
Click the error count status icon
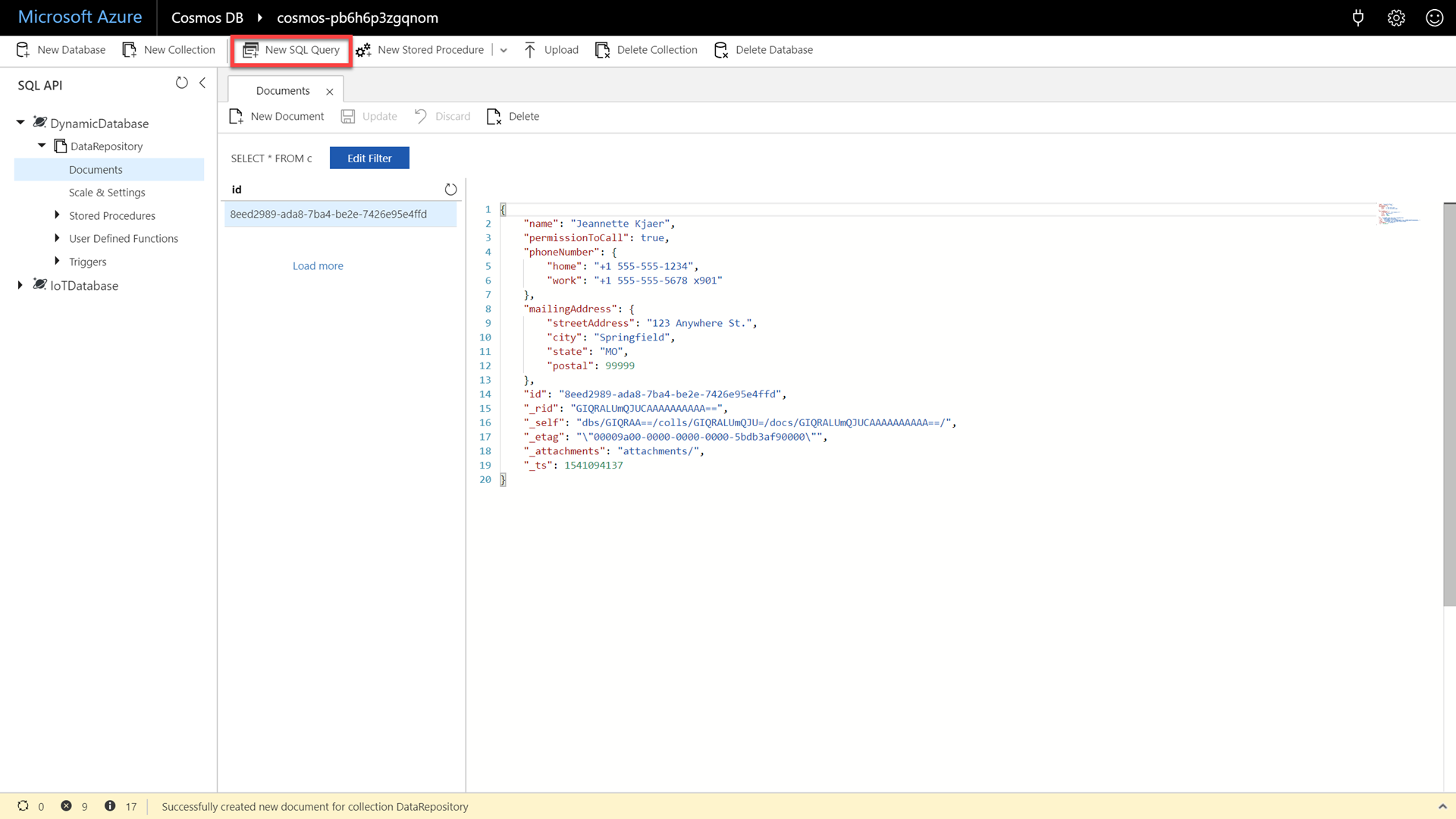[67, 806]
